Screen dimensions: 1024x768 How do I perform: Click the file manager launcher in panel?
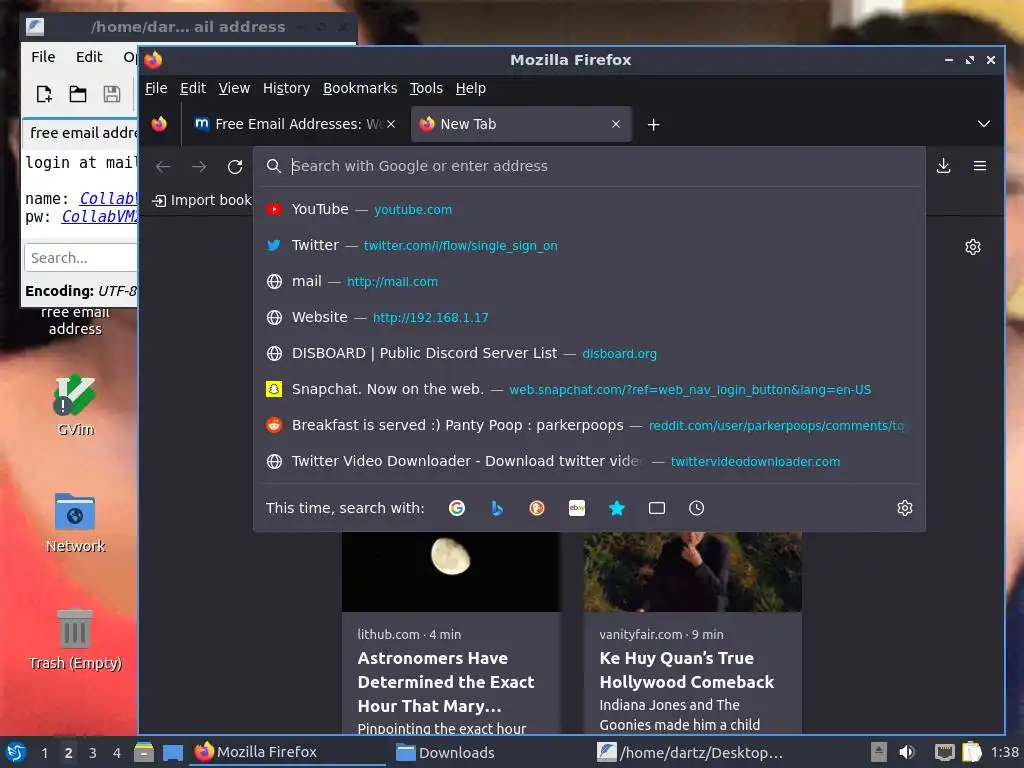[x=144, y=752]
